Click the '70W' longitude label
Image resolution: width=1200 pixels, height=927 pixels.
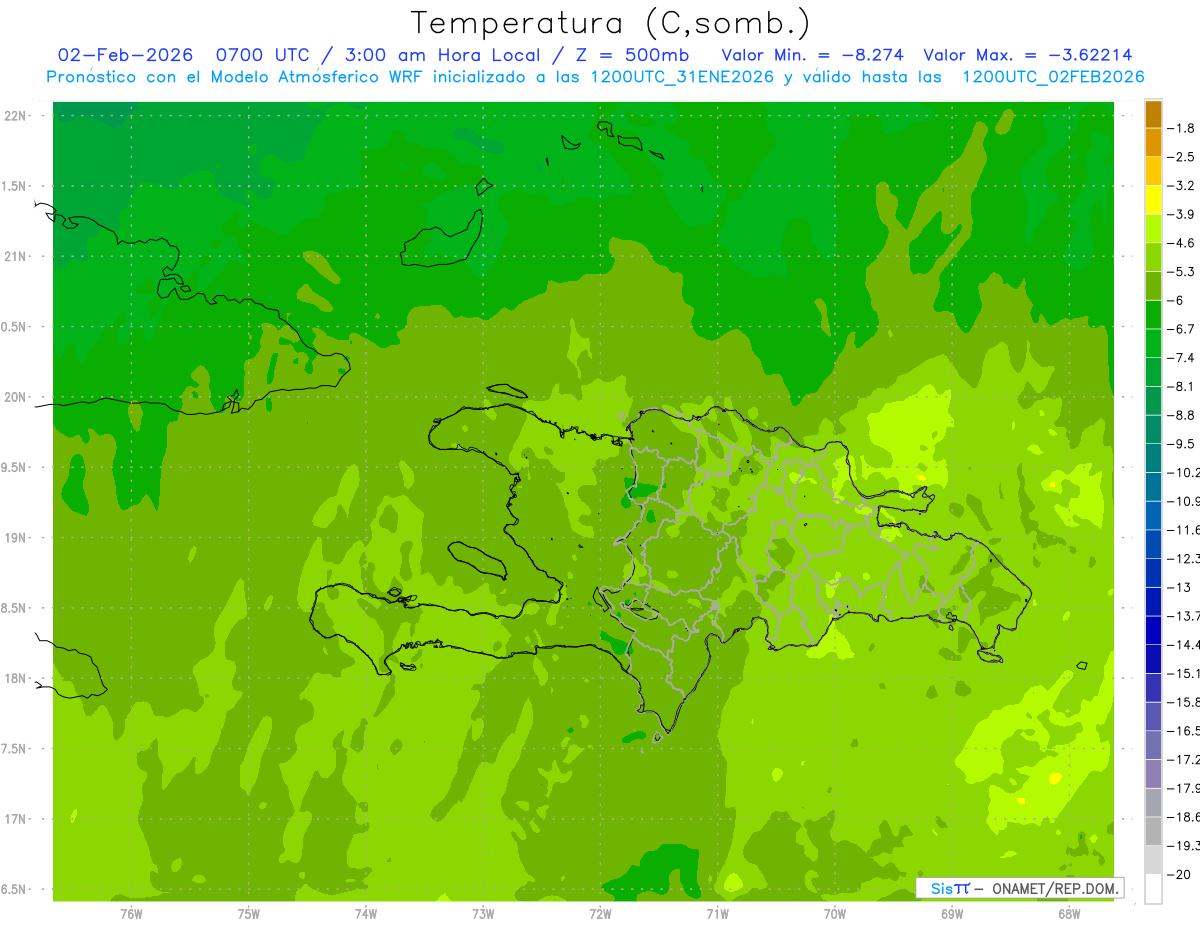(835, 913)
